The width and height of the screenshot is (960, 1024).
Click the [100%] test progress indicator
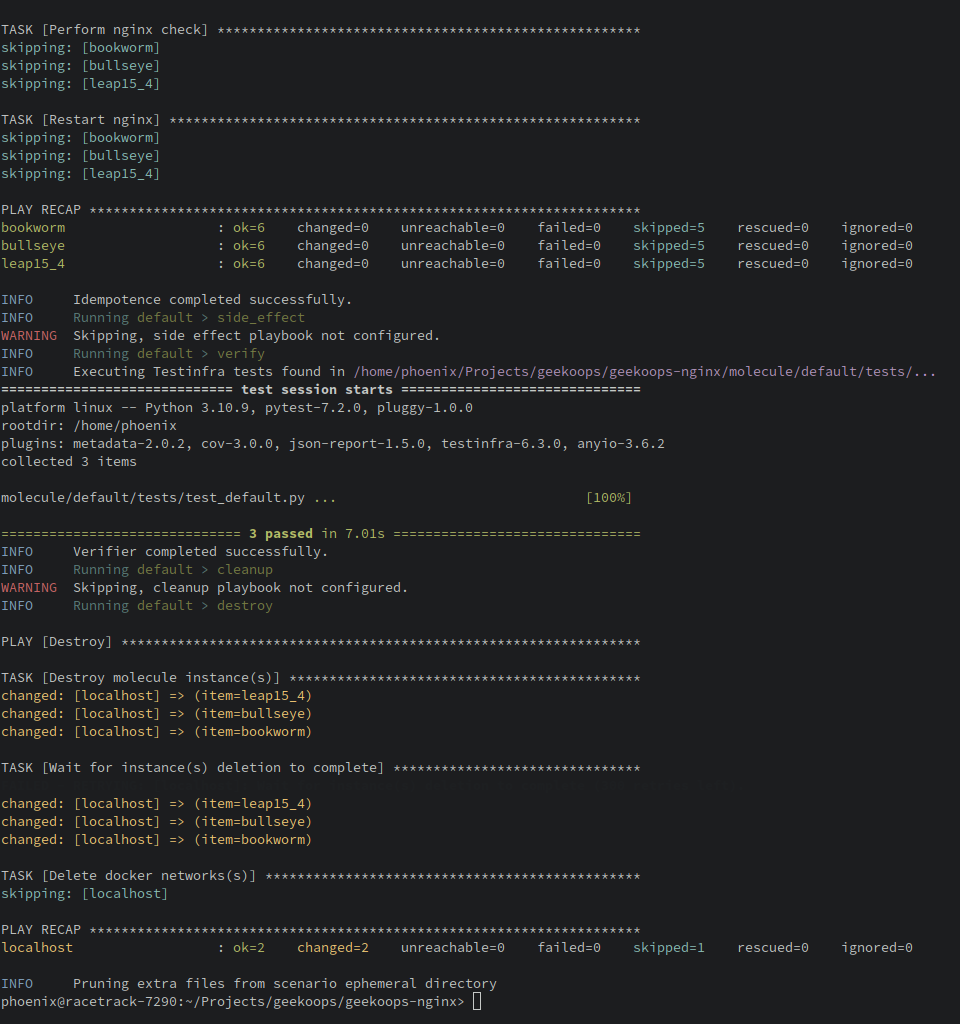608,498
